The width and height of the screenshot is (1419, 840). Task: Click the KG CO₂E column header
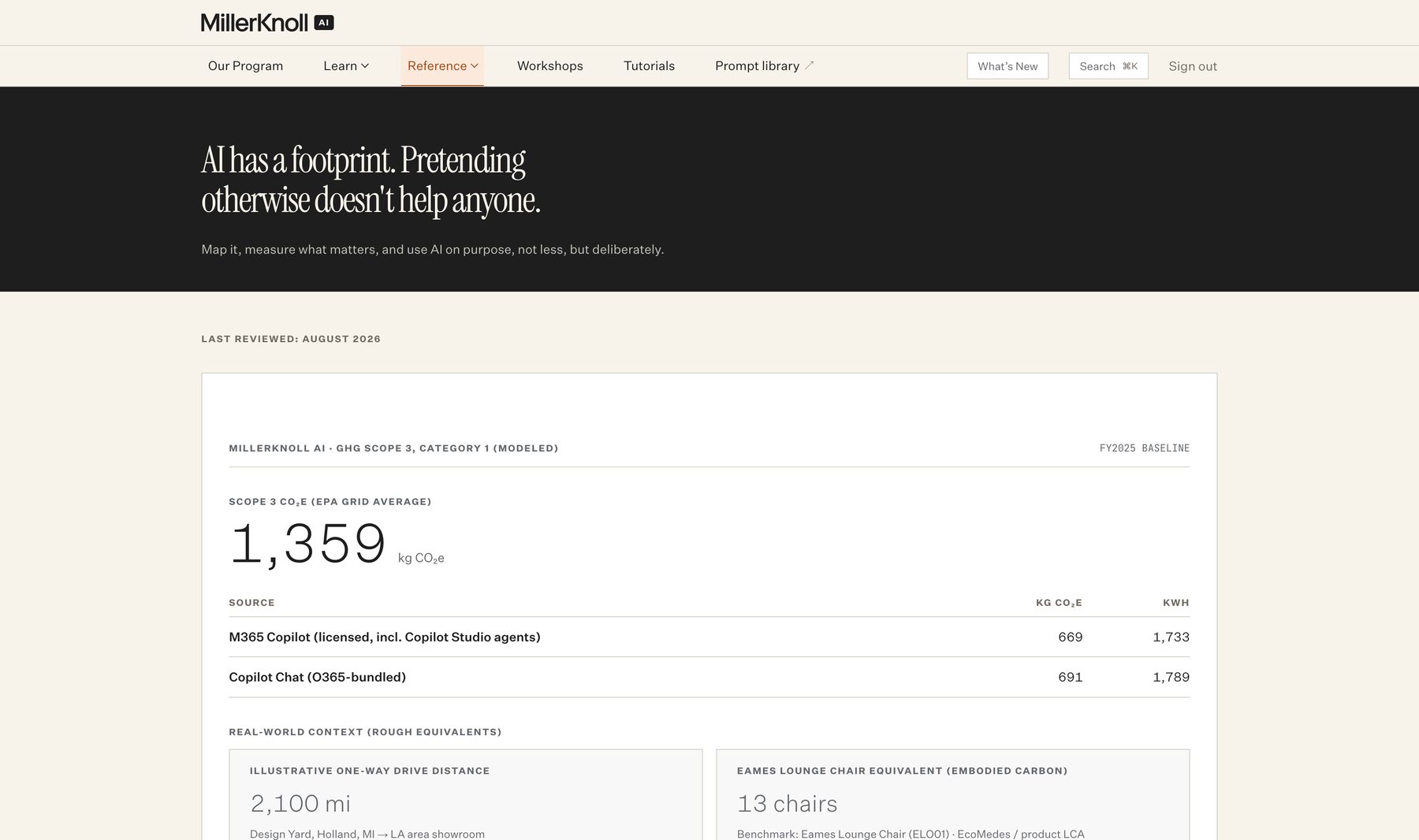click(x=1059, y=603)
